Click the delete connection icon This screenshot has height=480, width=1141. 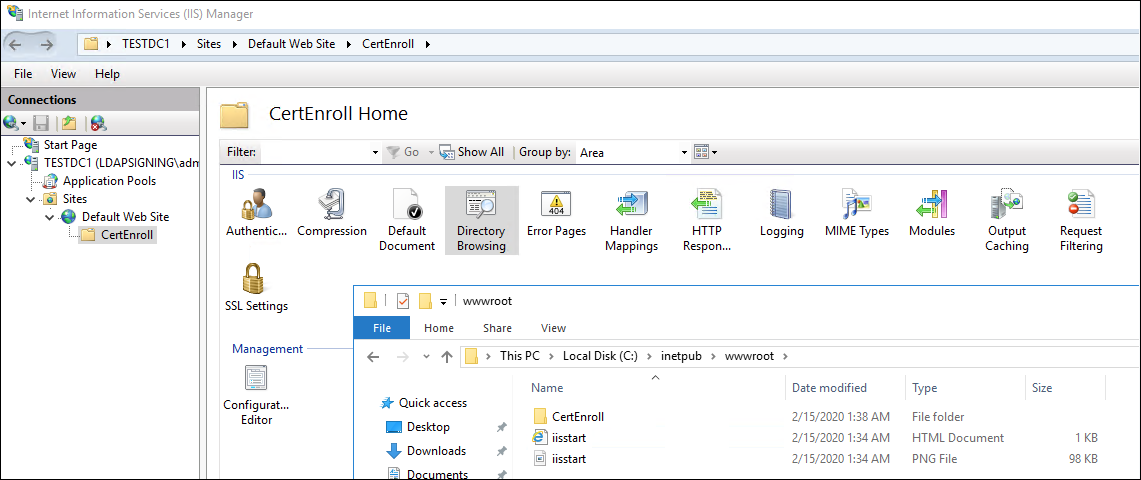pyautogui.click(x=98, y=123)
